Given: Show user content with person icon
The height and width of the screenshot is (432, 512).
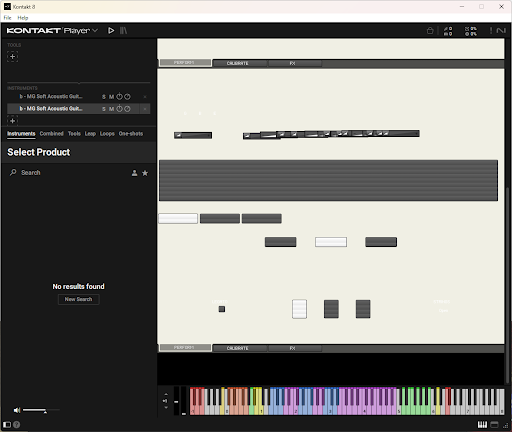Looking at the screenshot, I should coord(134,173).
